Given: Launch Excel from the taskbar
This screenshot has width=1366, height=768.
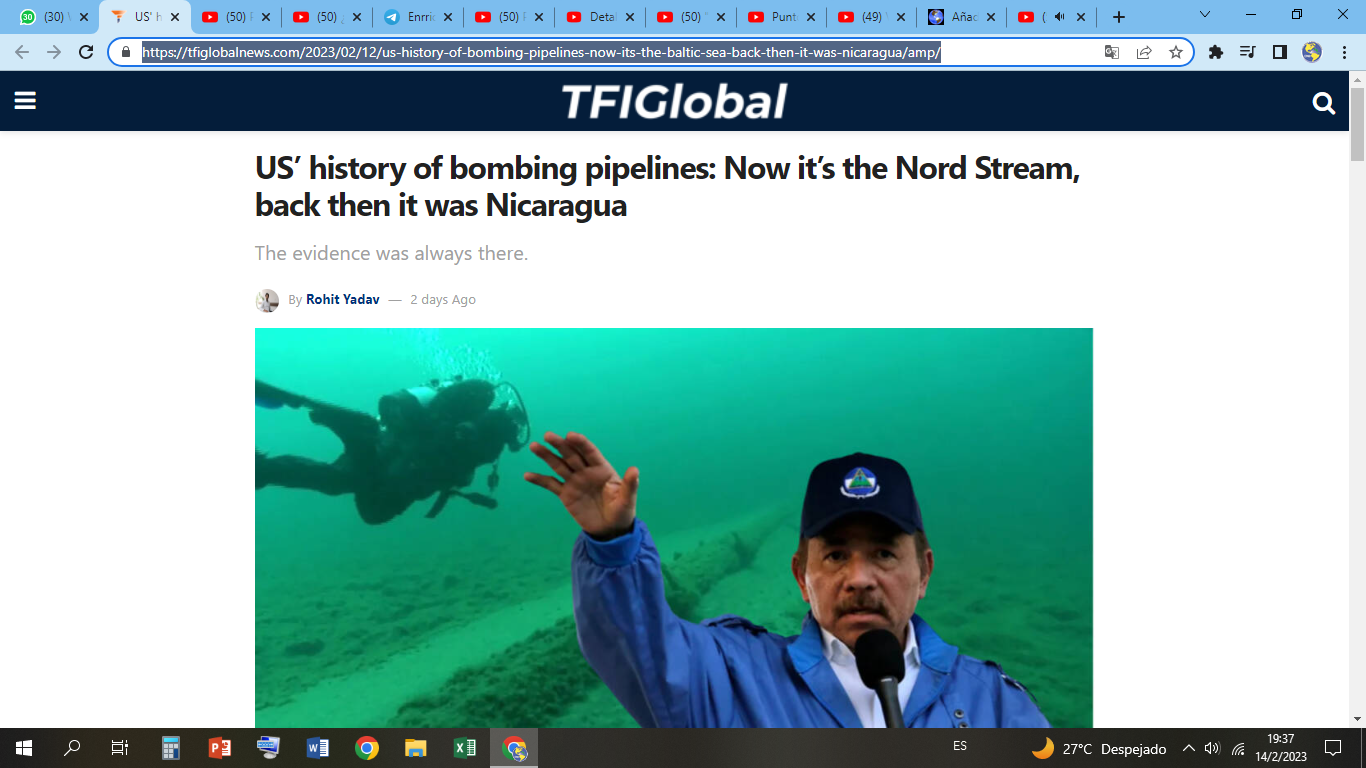Looking at the screenshot, I should click(x=465, y=748).
